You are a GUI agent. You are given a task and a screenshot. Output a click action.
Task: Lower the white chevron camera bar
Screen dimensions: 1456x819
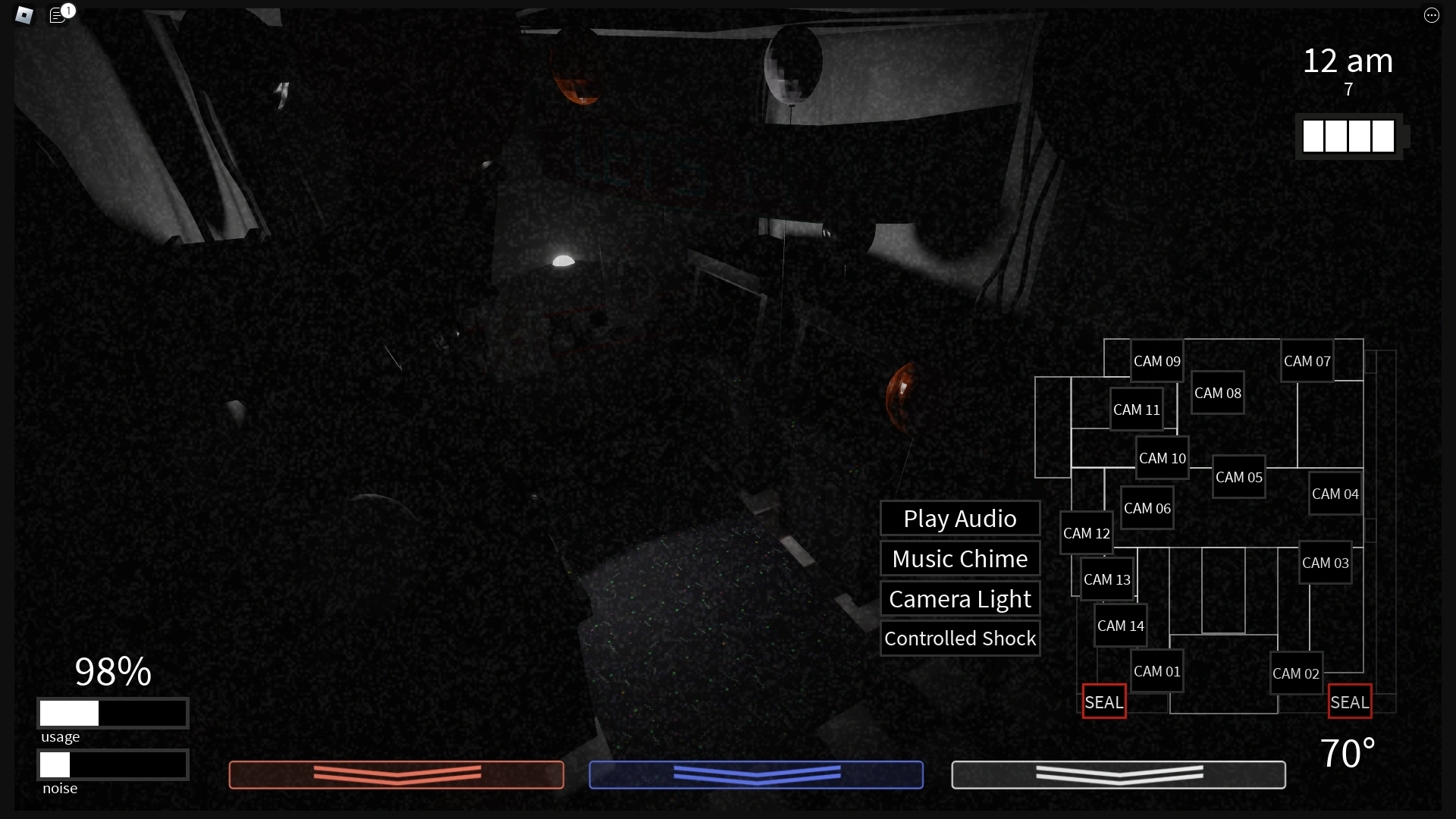(1119, 774)
